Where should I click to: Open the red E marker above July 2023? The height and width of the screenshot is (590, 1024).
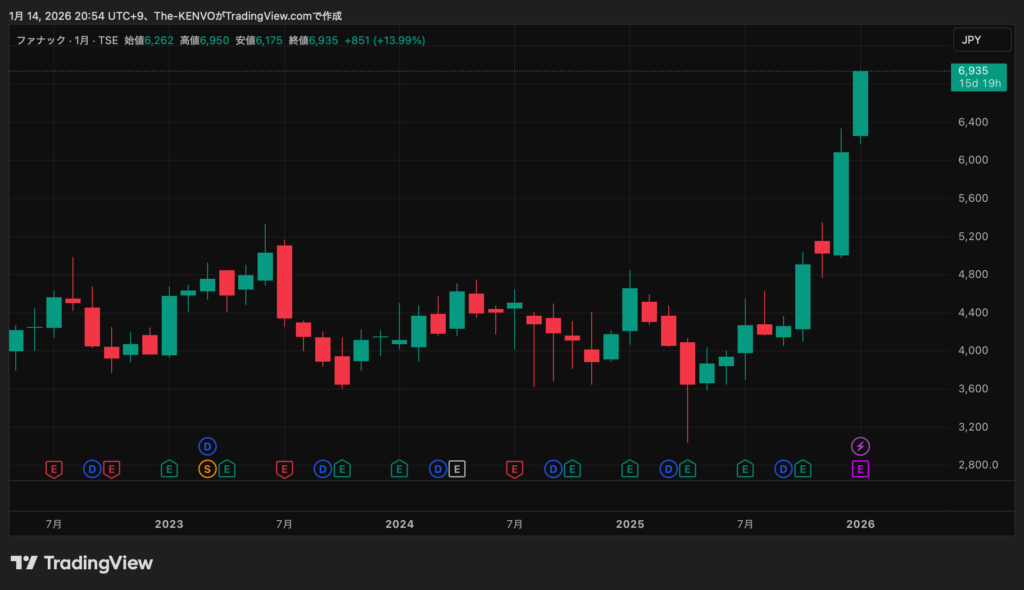coord(284,468)
